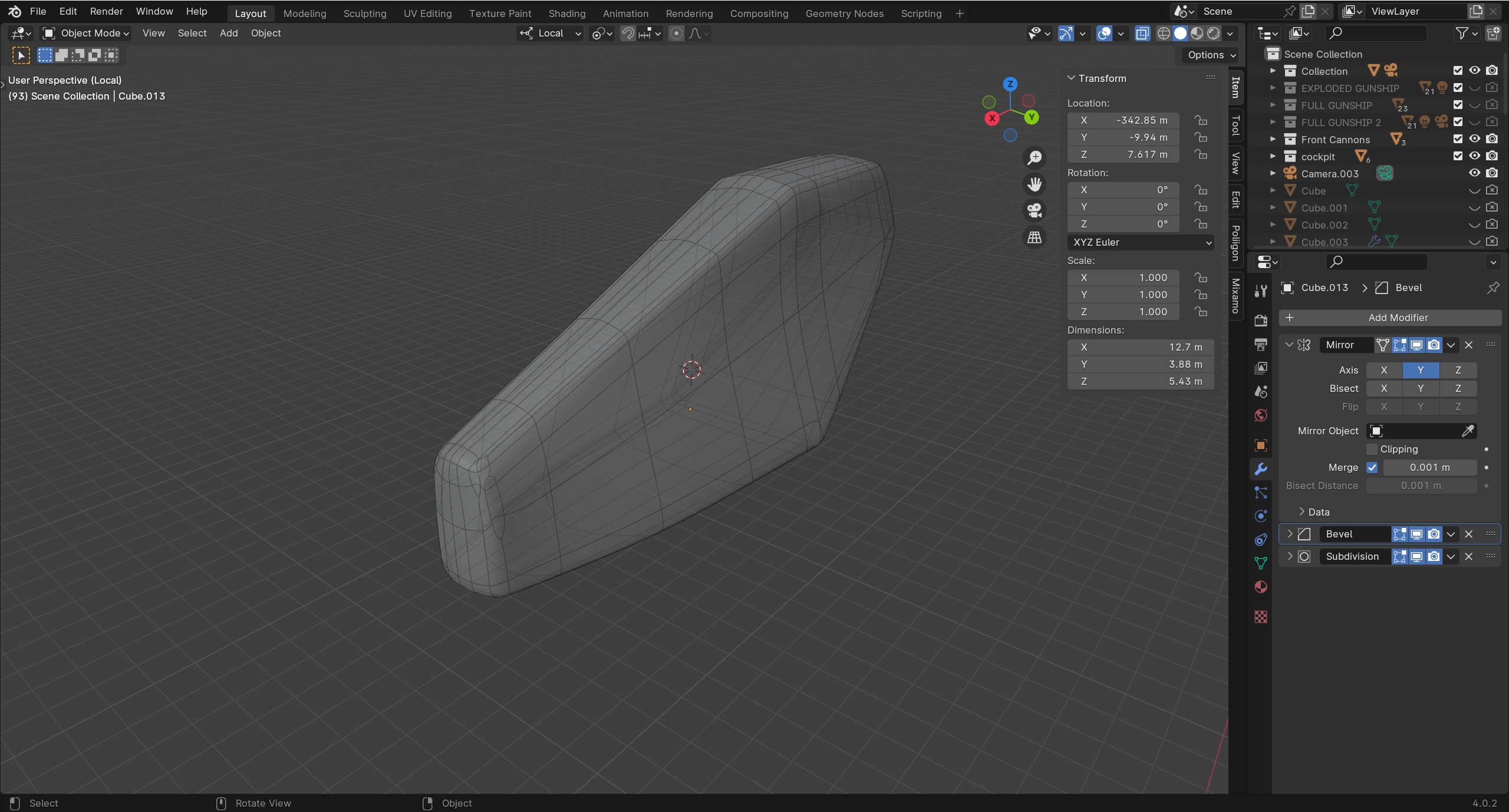Click the Scene name field
Image resolution: width=1509 pixels, height=812 pixels.
[1237, 11]
